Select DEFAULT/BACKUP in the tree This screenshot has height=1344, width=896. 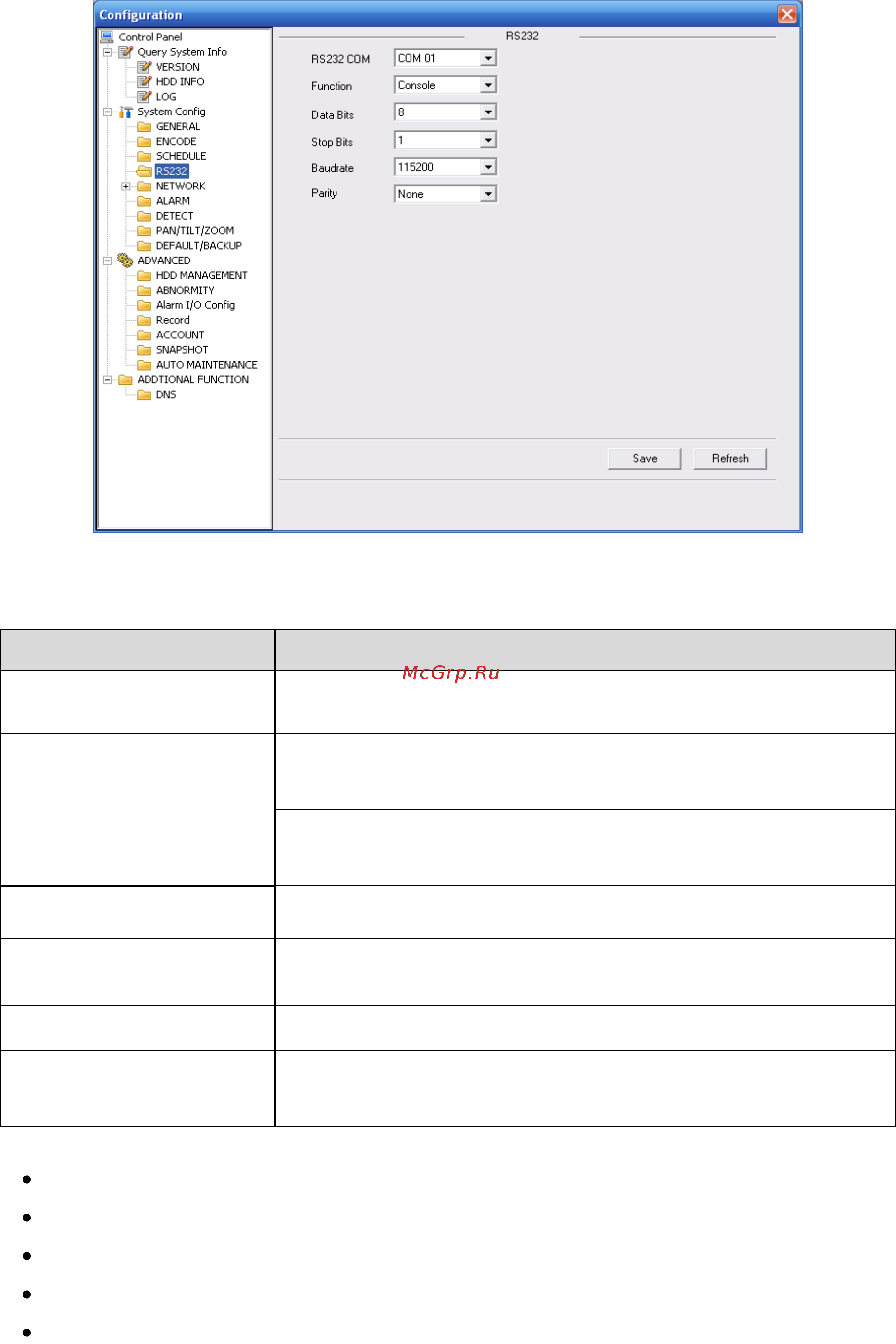(199, 246)
